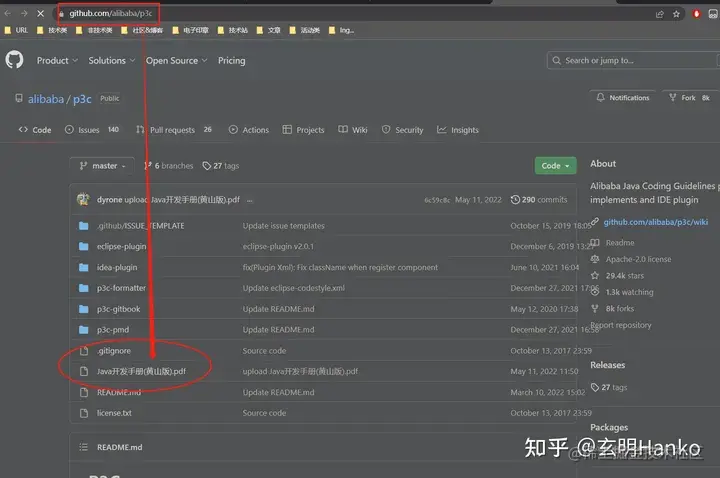Switch to the Projects tab
The image size is (720, 478).
pyautogui.click(x=304, y=130)
